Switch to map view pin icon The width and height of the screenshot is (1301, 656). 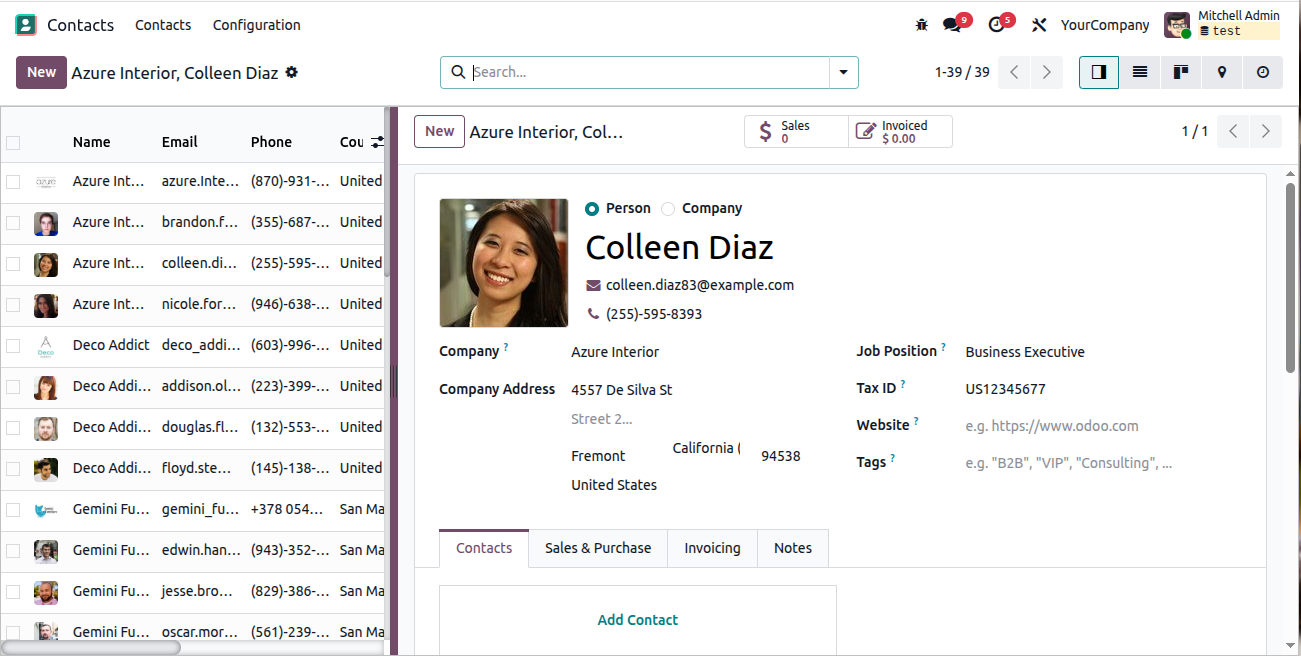1221,72
